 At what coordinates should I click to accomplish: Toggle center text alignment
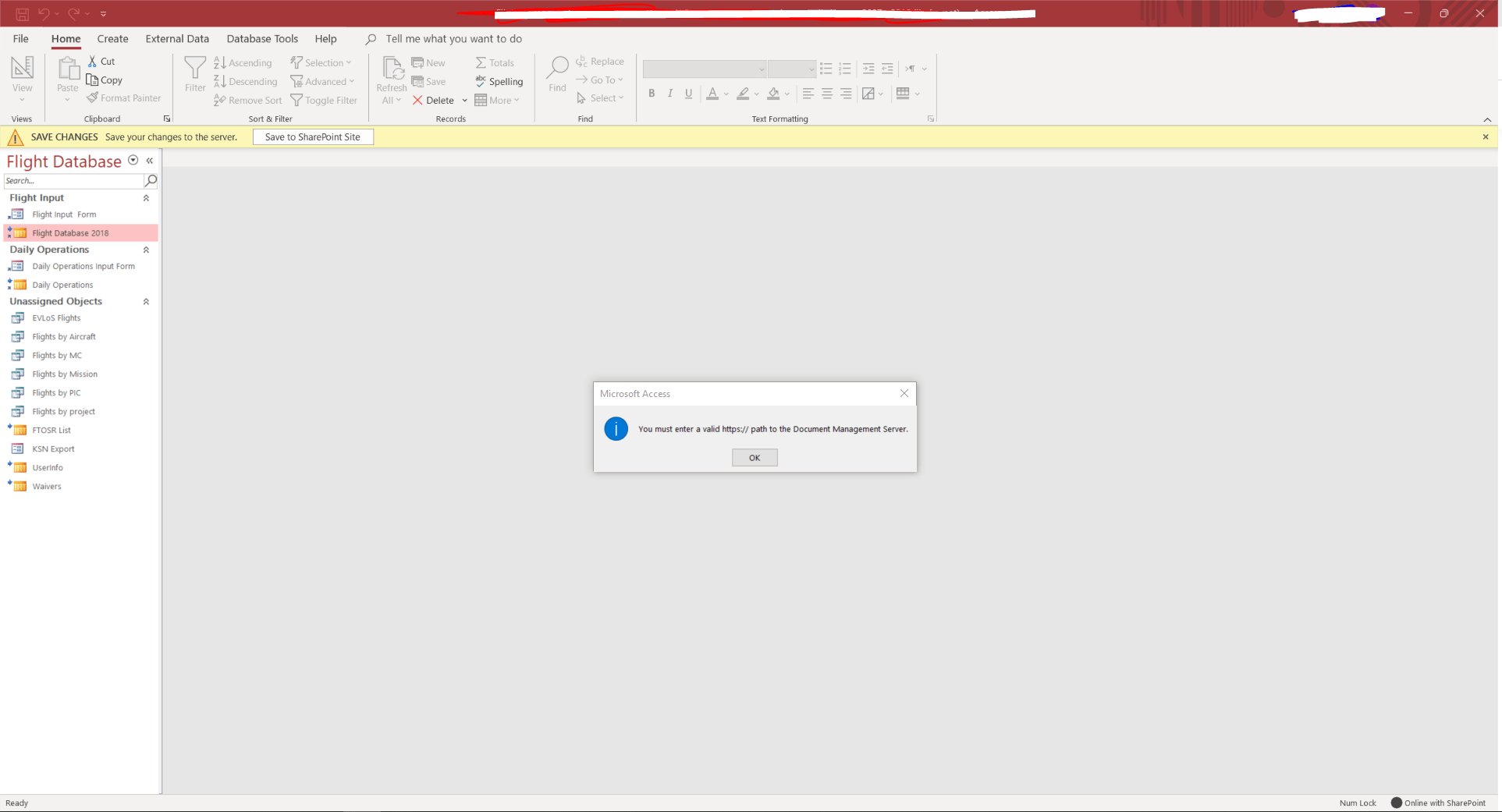pos(827,94)
